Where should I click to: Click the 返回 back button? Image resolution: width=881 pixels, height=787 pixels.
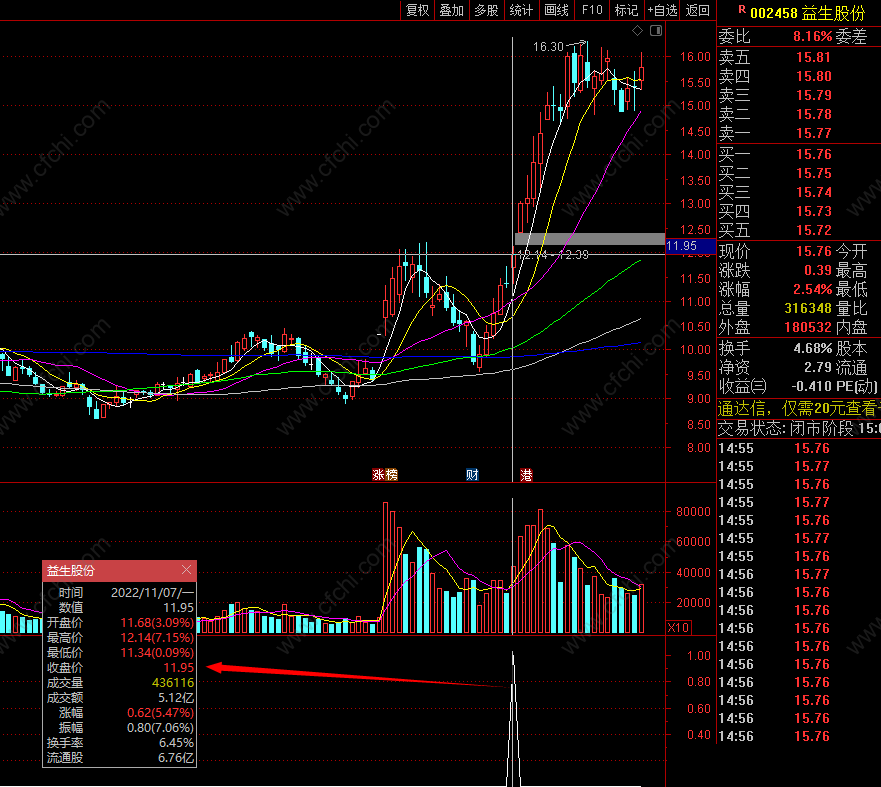[697, 10]
